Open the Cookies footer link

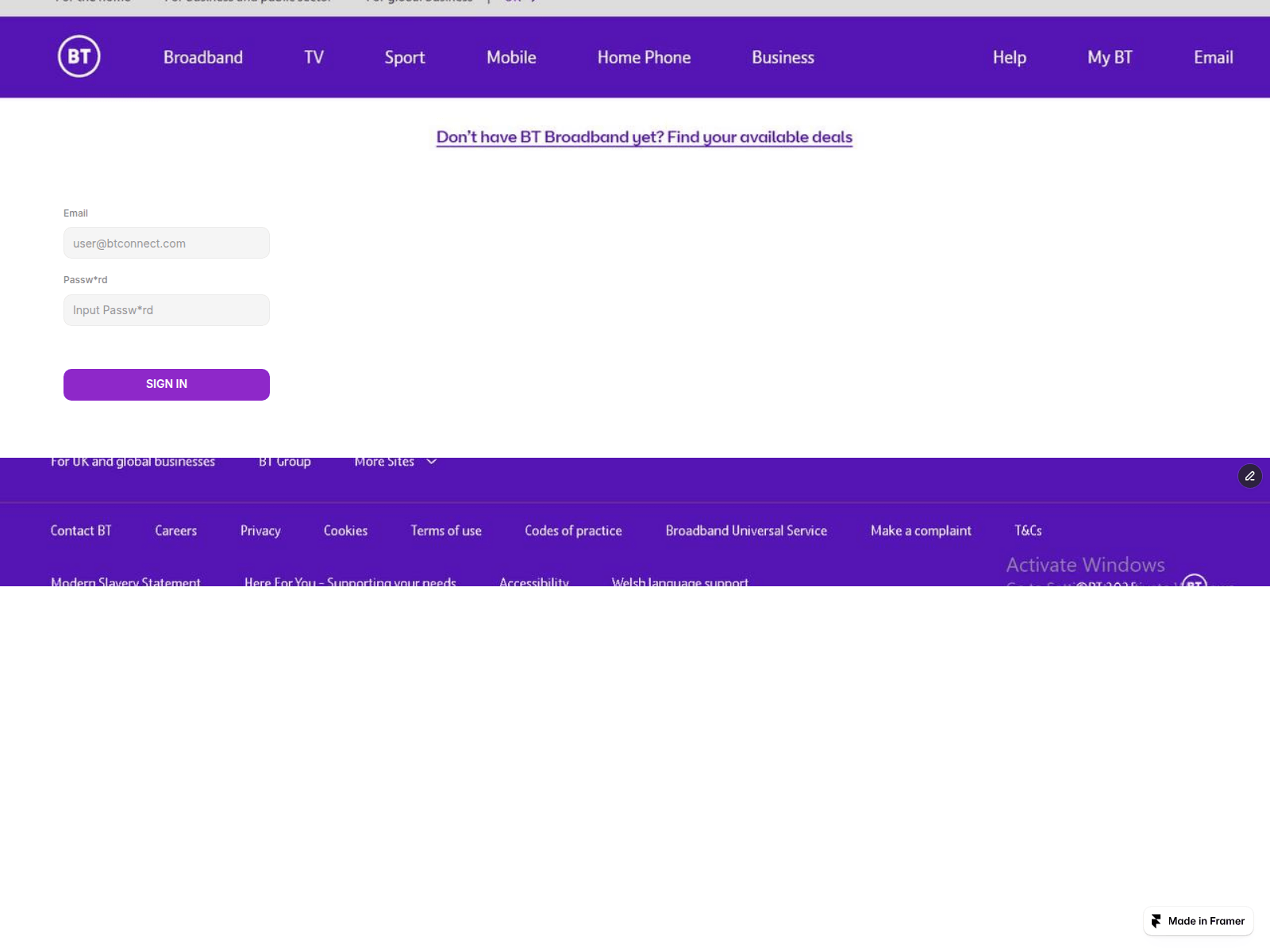click(345, 531)
